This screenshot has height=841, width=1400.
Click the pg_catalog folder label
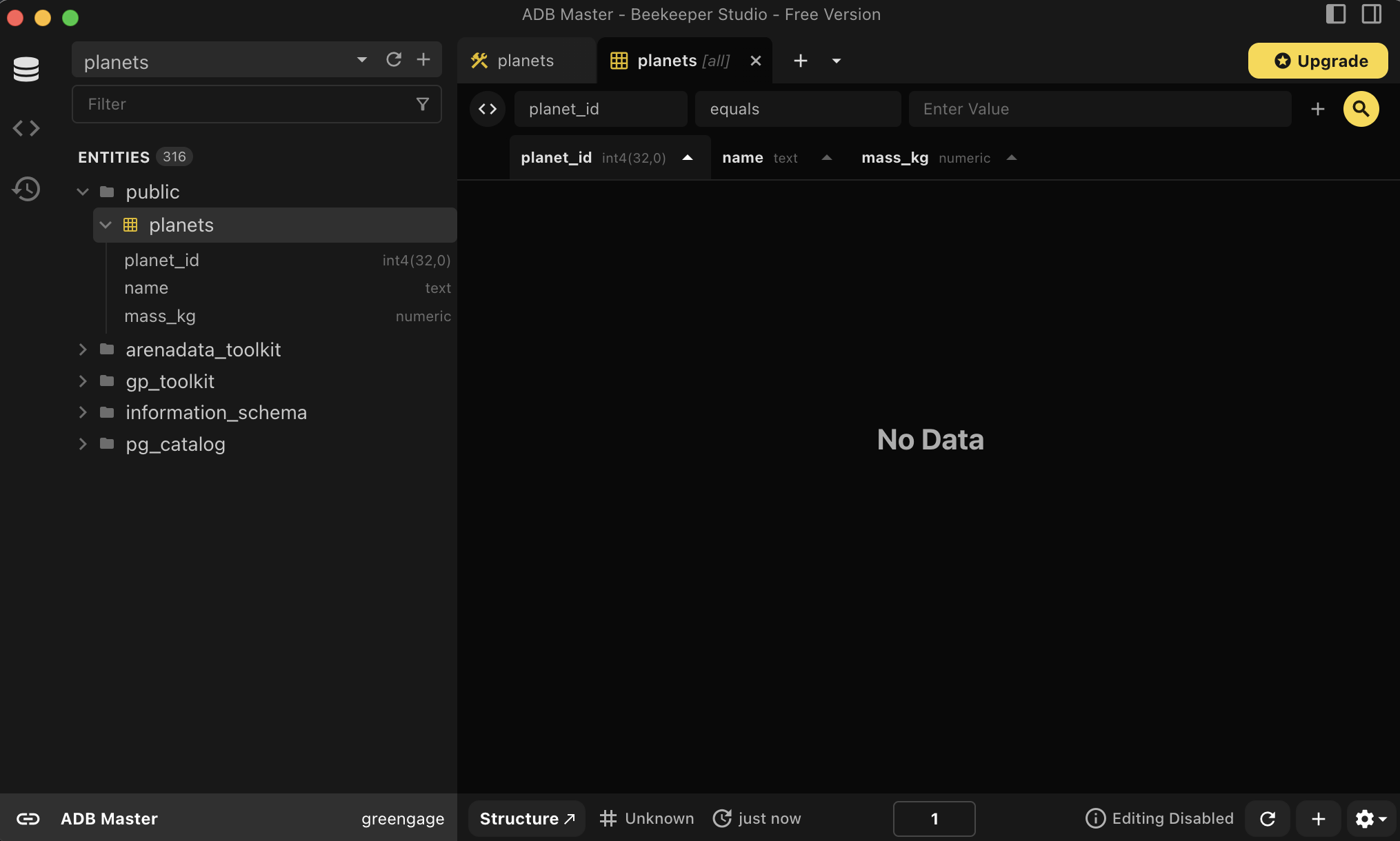[x=175, y=444]
